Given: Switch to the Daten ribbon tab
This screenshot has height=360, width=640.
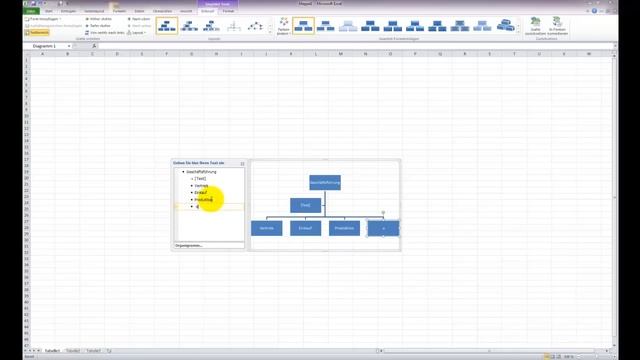Looking at the screenshot, I should (139, 11).
